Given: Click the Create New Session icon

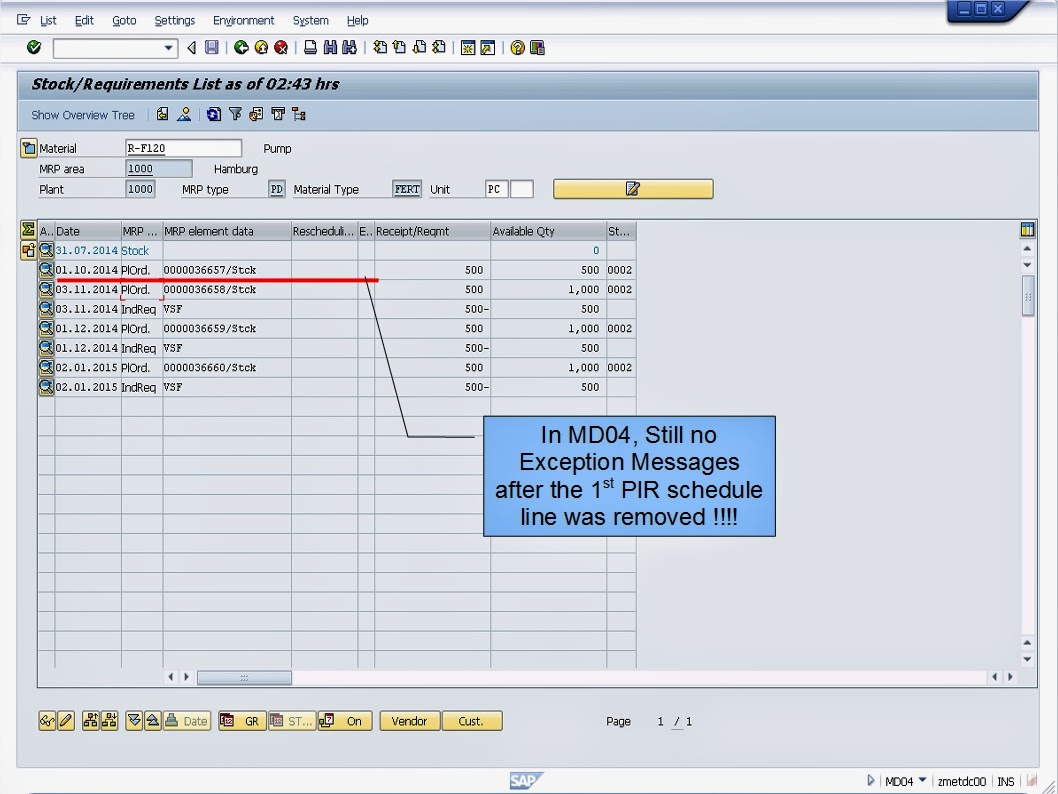Looking at the screenshot, I should click(x=468, y=47).
